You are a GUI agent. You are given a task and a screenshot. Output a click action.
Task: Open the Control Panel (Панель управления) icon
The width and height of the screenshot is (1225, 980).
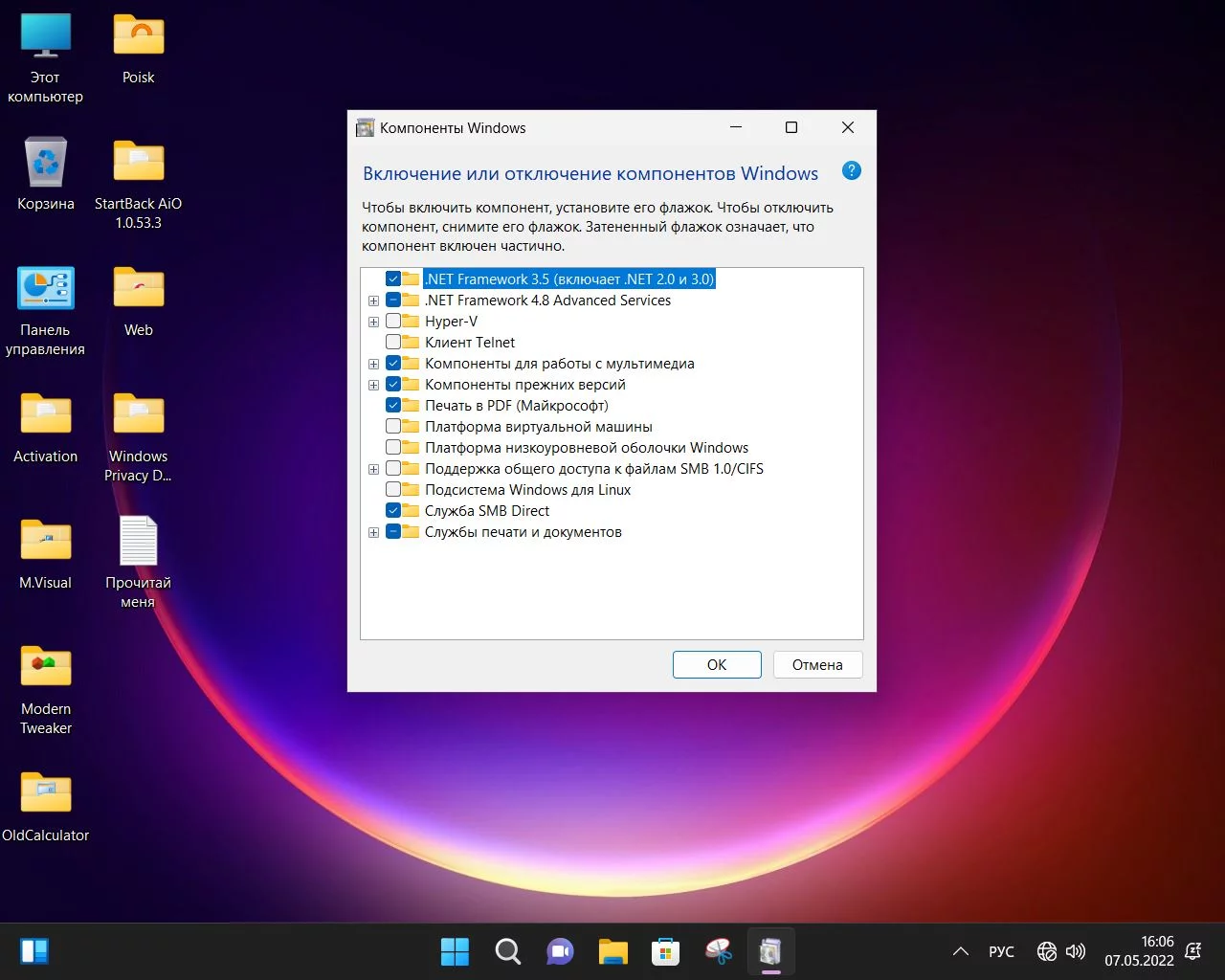pos(46,290)
